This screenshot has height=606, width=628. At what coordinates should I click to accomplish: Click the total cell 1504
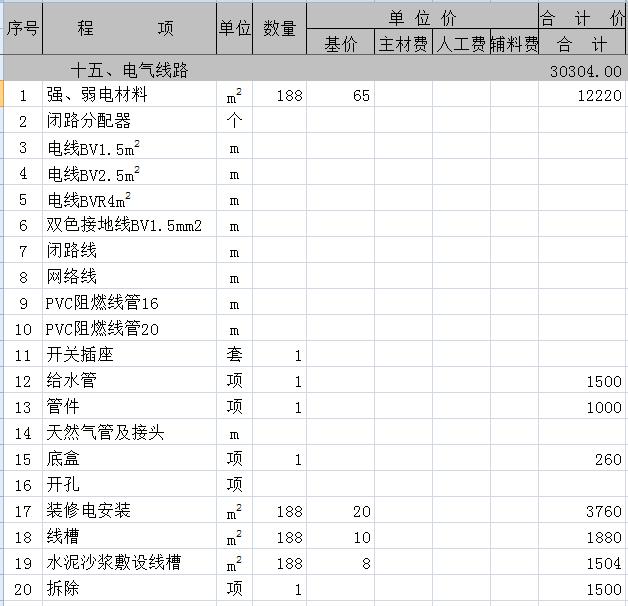coord(583,562)
